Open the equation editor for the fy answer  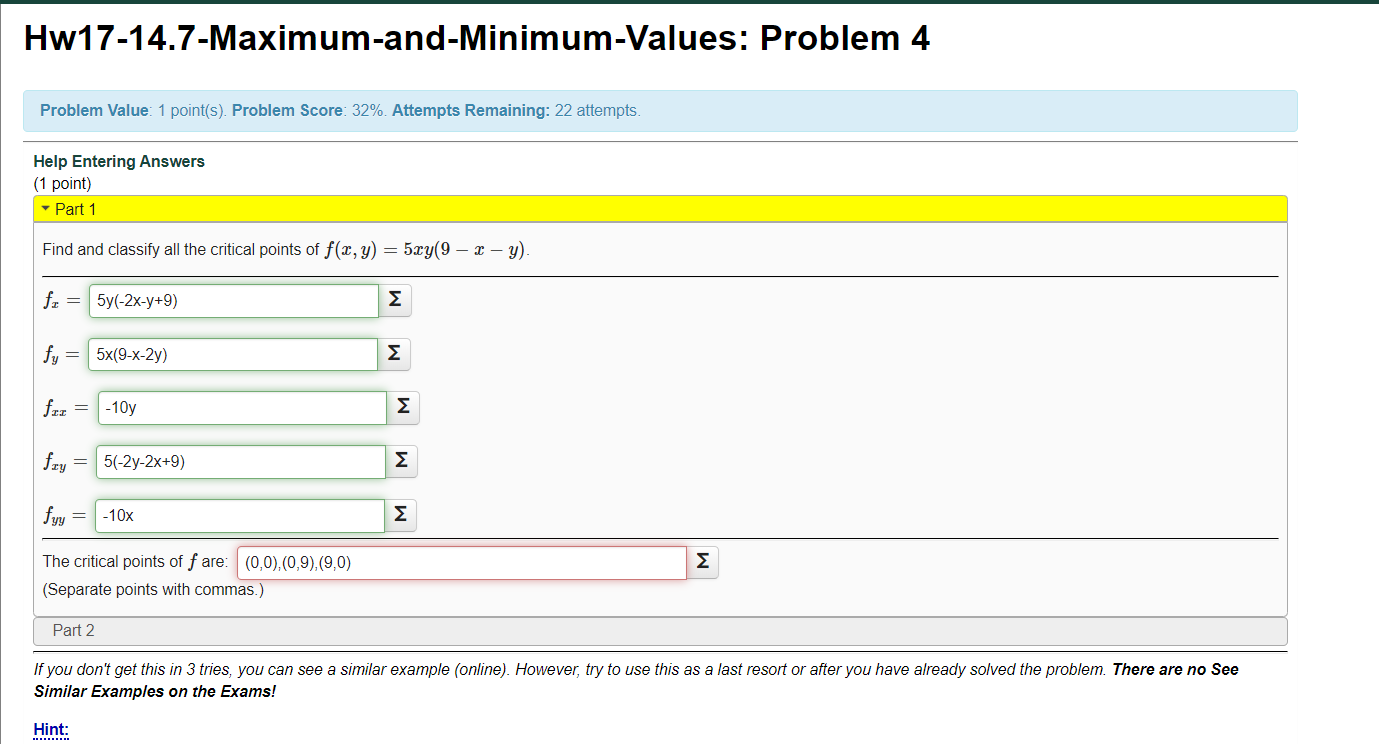click(394, 354)
